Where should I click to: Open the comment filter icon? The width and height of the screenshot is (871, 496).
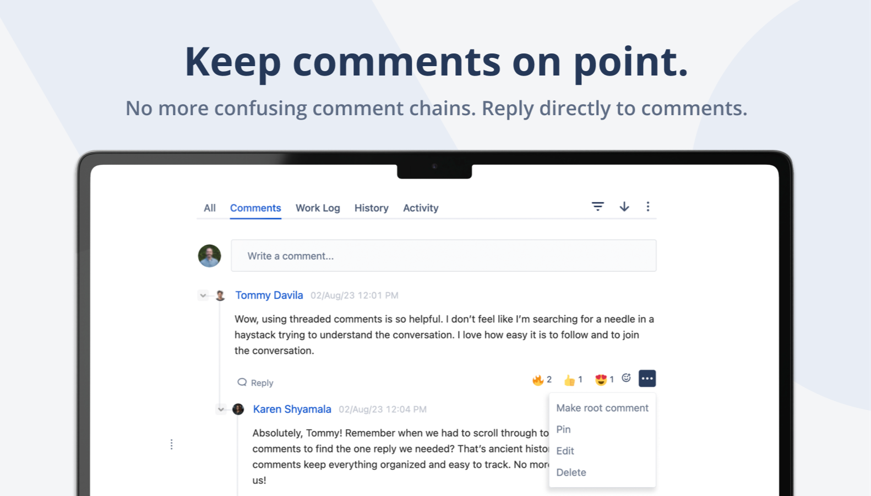coord(598,207)
